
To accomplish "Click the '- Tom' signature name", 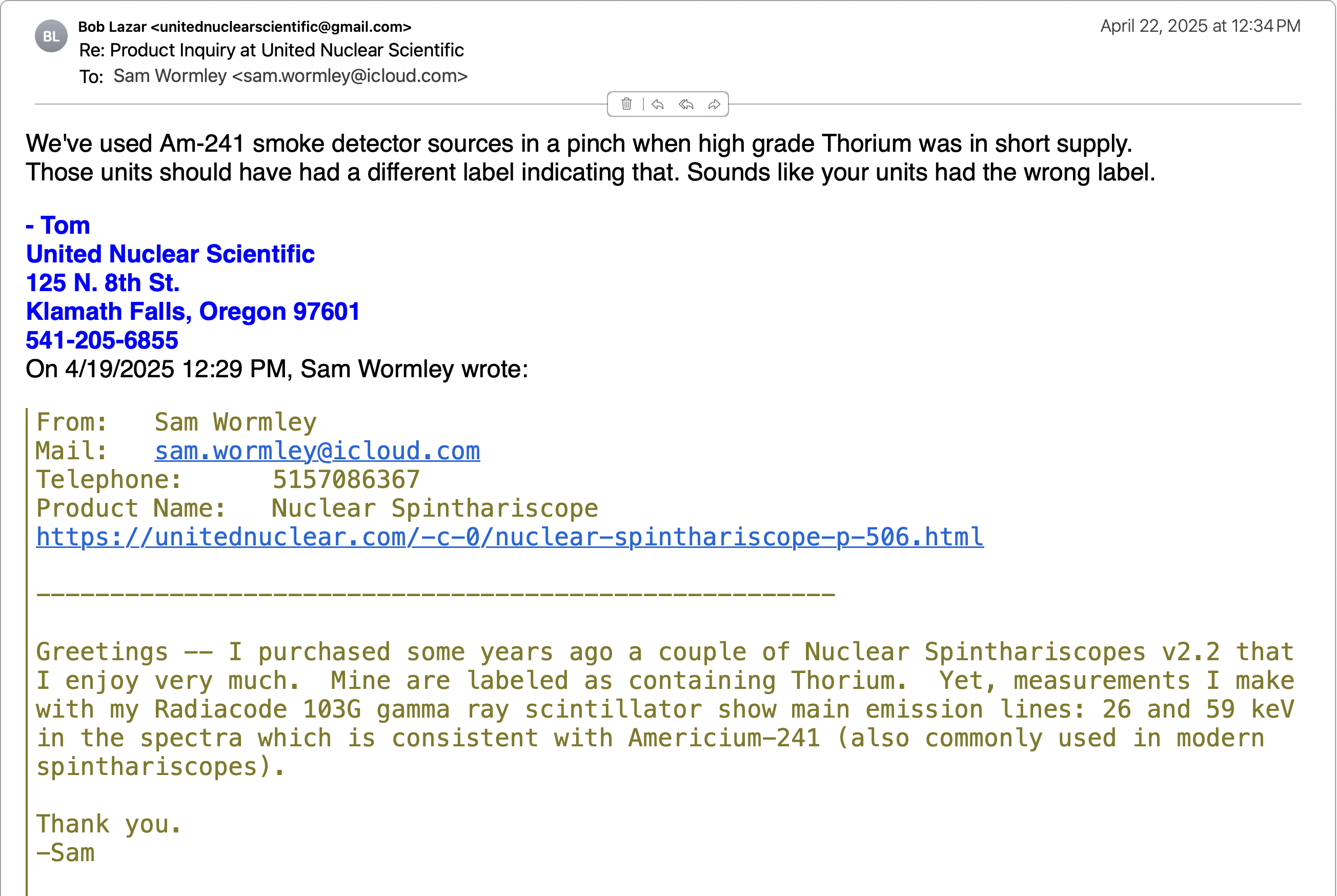I will point(58,226).
